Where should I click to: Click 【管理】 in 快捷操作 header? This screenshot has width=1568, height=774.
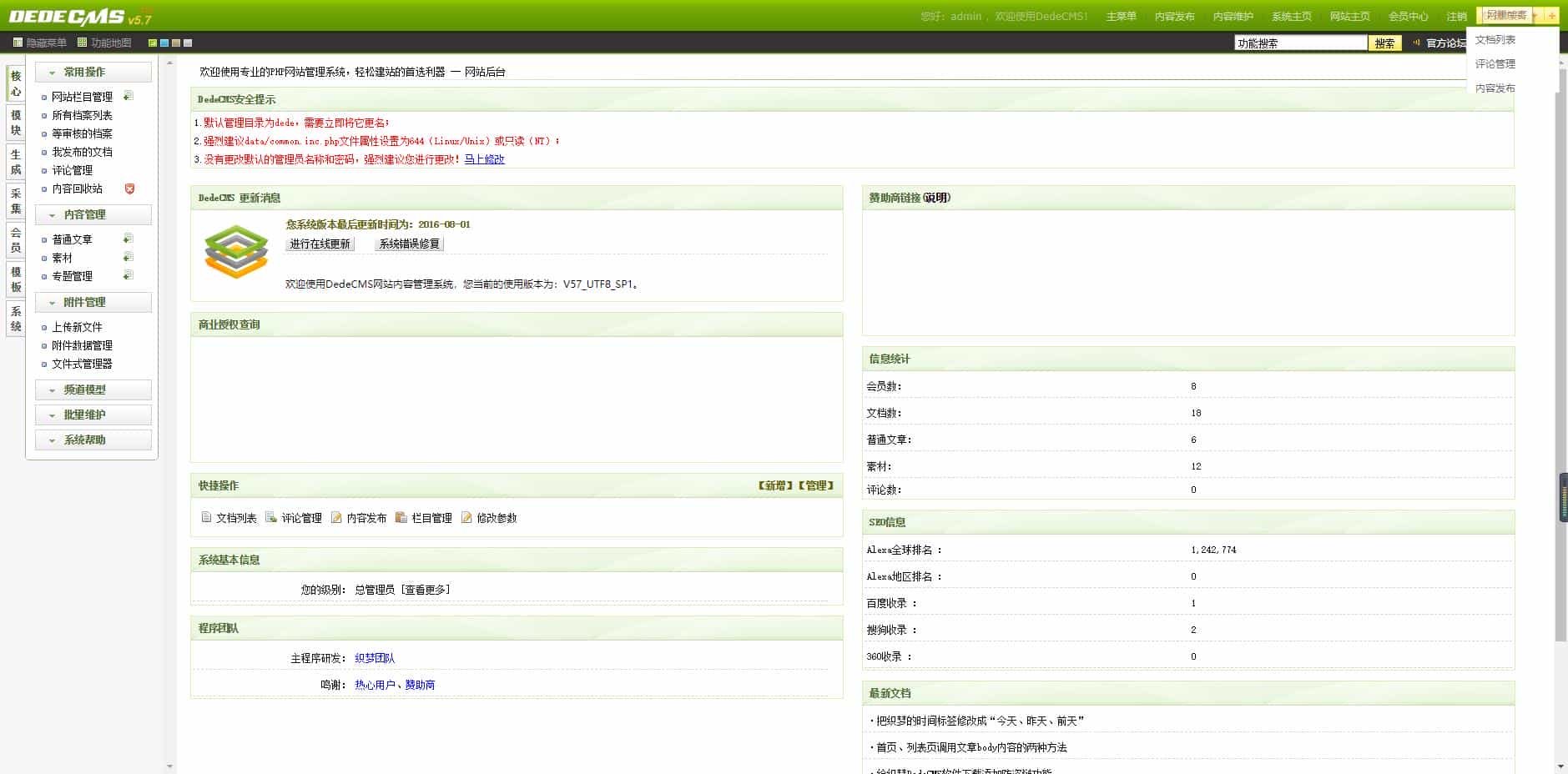click(x=815, y=485)
